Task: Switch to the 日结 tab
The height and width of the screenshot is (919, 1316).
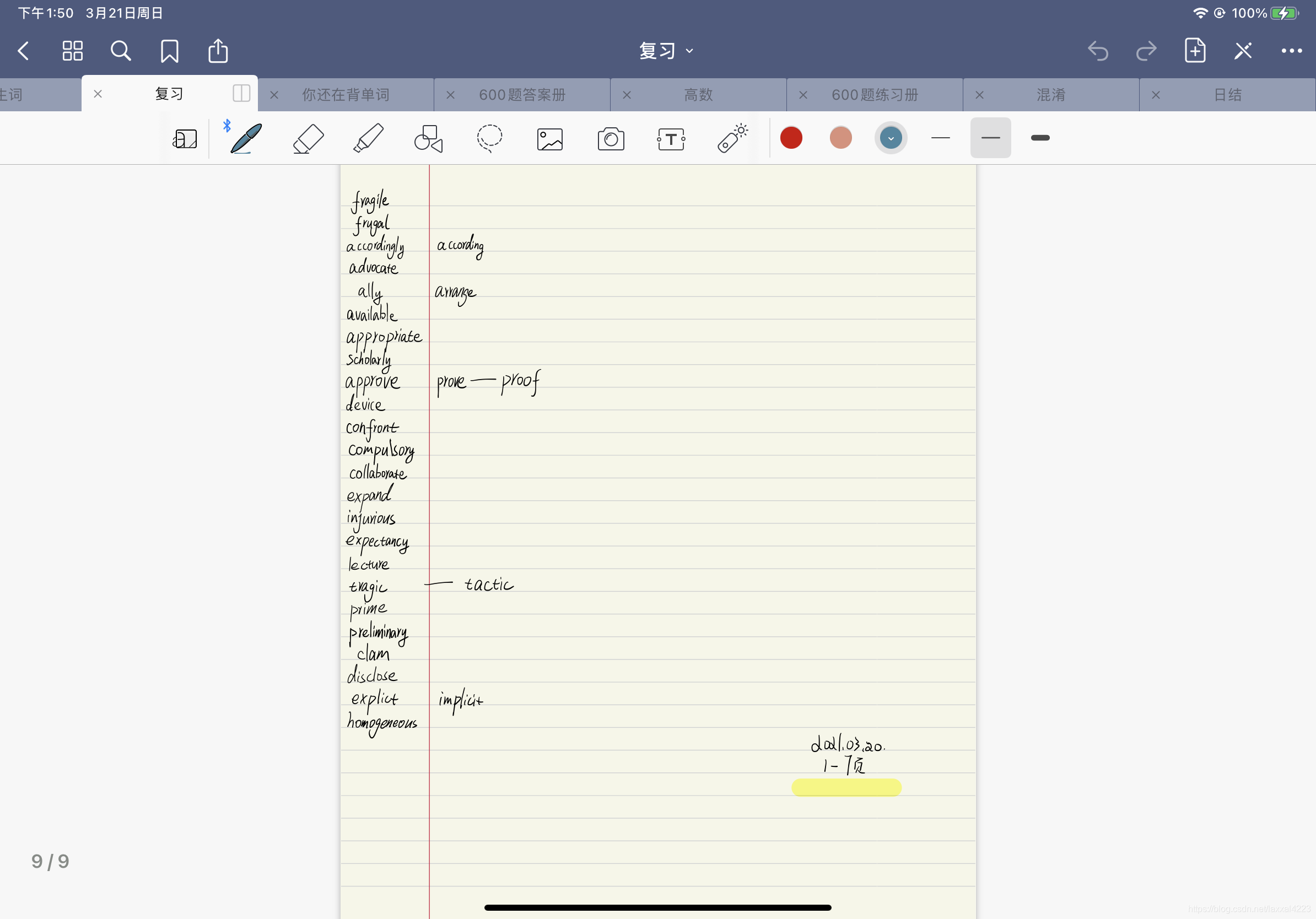Action: [x=1228, y=95]
